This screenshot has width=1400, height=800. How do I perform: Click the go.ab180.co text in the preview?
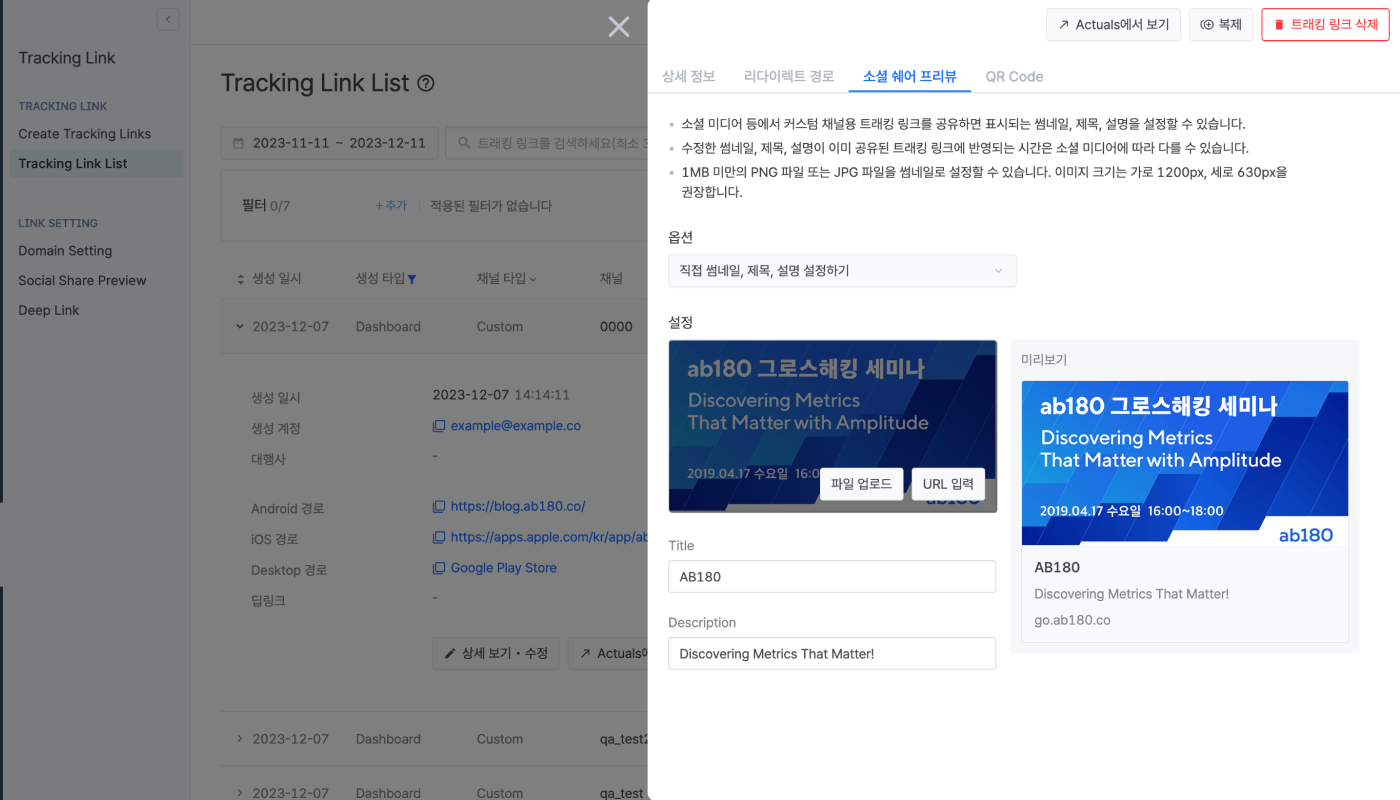pos(1072,620)
